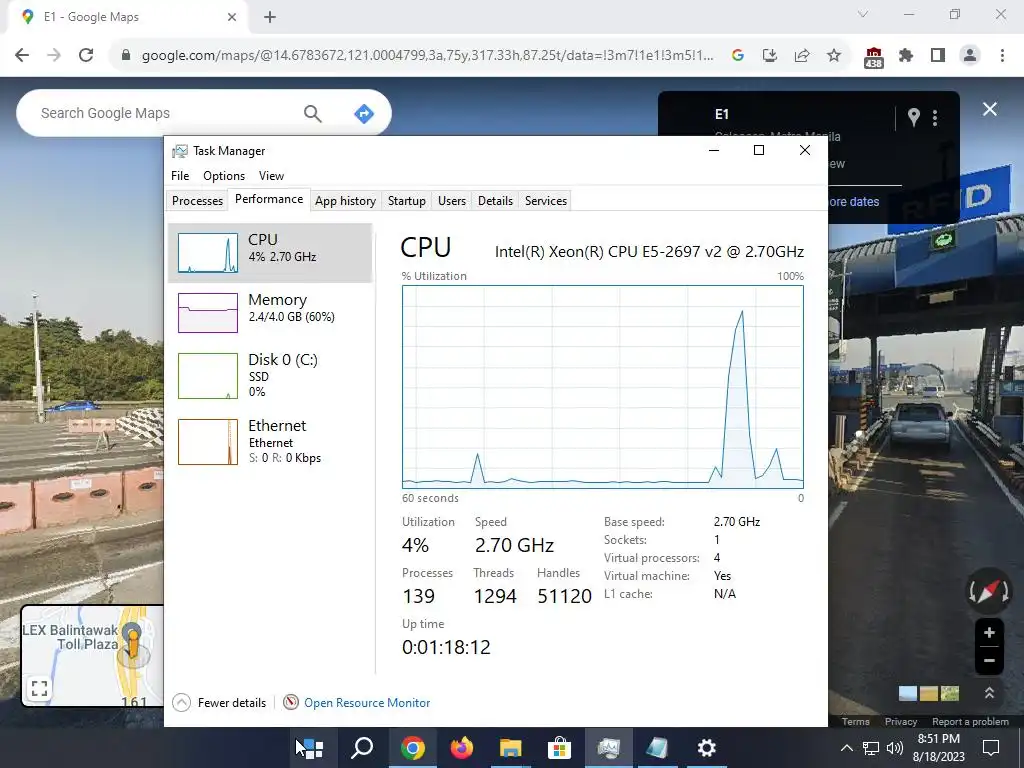
Task: Reload the Google Maps page
Action: [86, 56]
